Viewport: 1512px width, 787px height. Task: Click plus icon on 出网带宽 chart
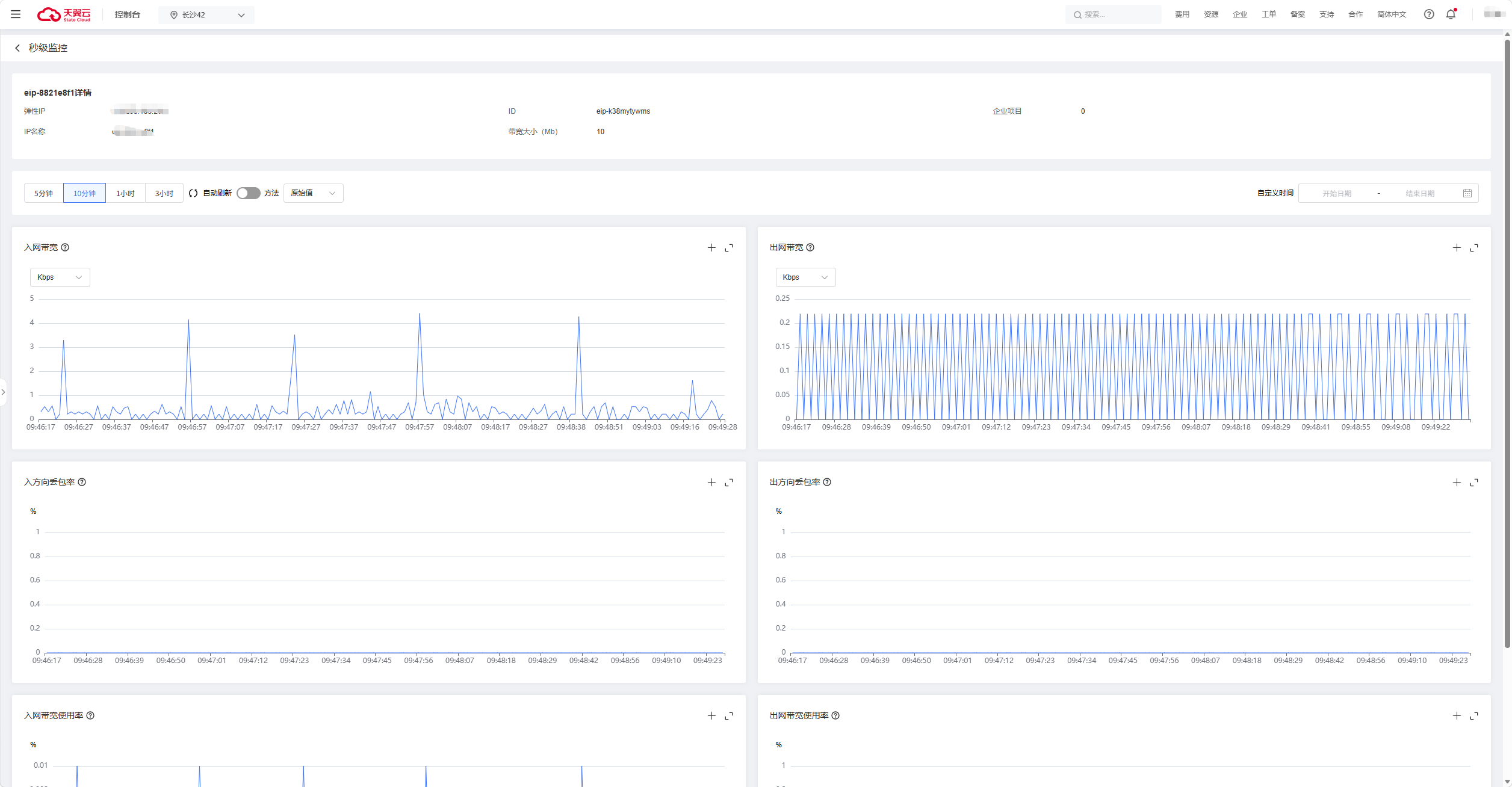pyautogui.click(x=1457, y=248)
